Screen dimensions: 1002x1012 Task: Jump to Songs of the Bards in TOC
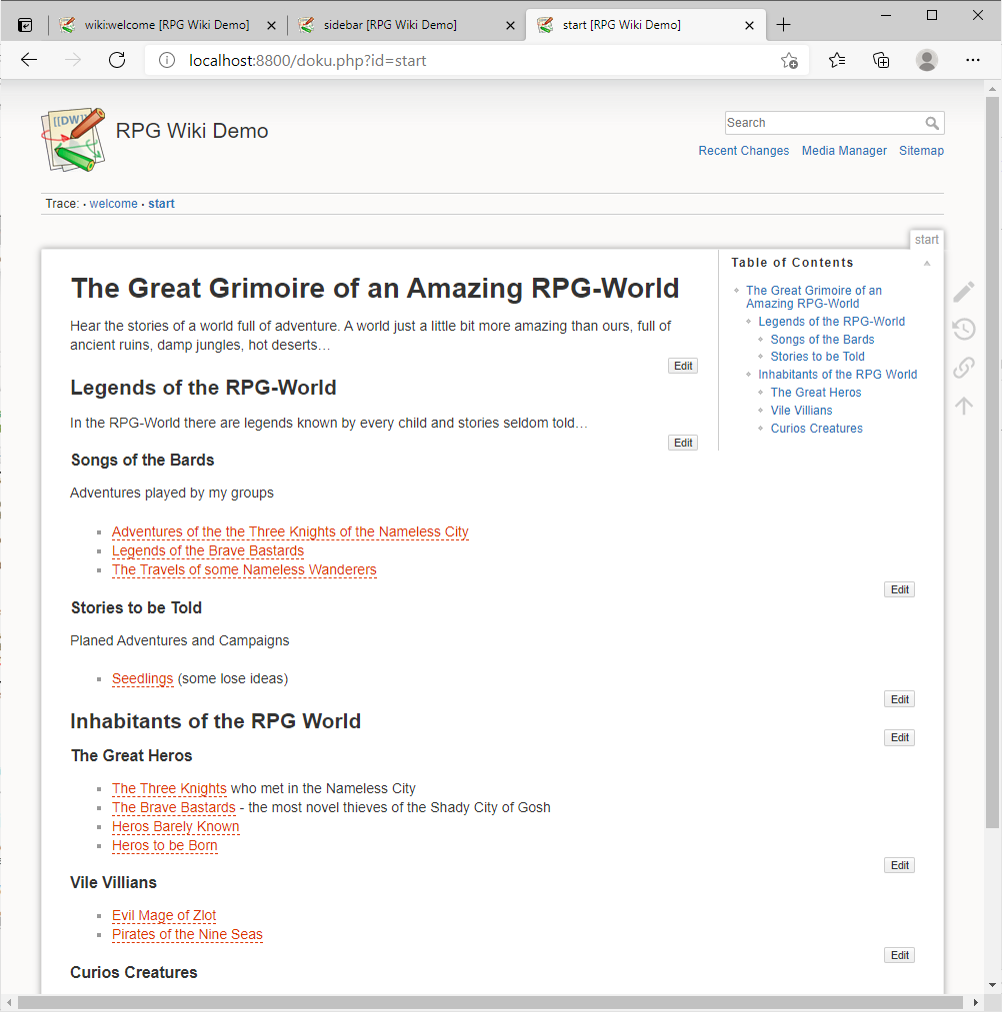[x=822, y=339]
